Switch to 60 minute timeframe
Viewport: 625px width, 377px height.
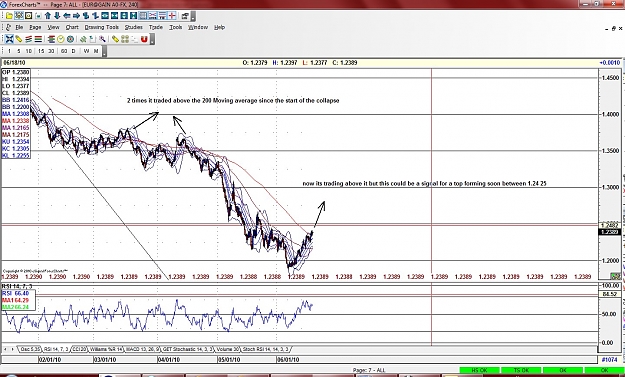click(x=64, y=51)
